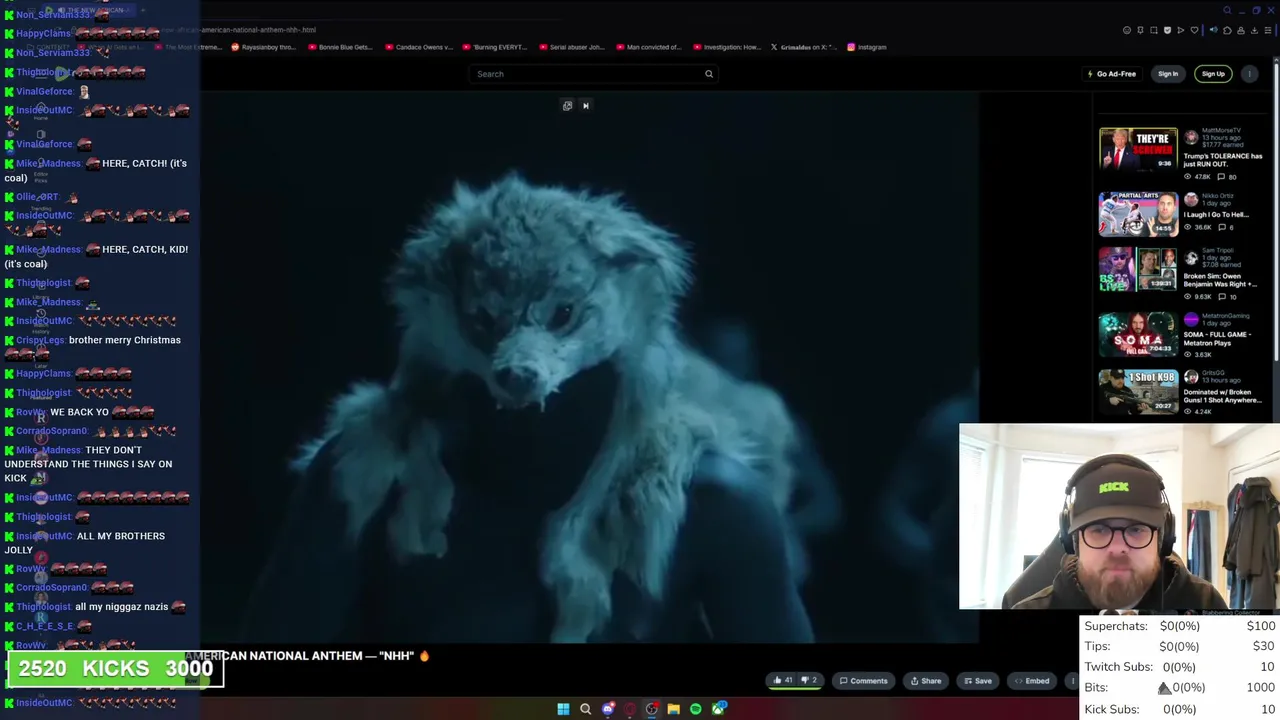Open browser easy setup menu icon

click(x=1268, y=30)
